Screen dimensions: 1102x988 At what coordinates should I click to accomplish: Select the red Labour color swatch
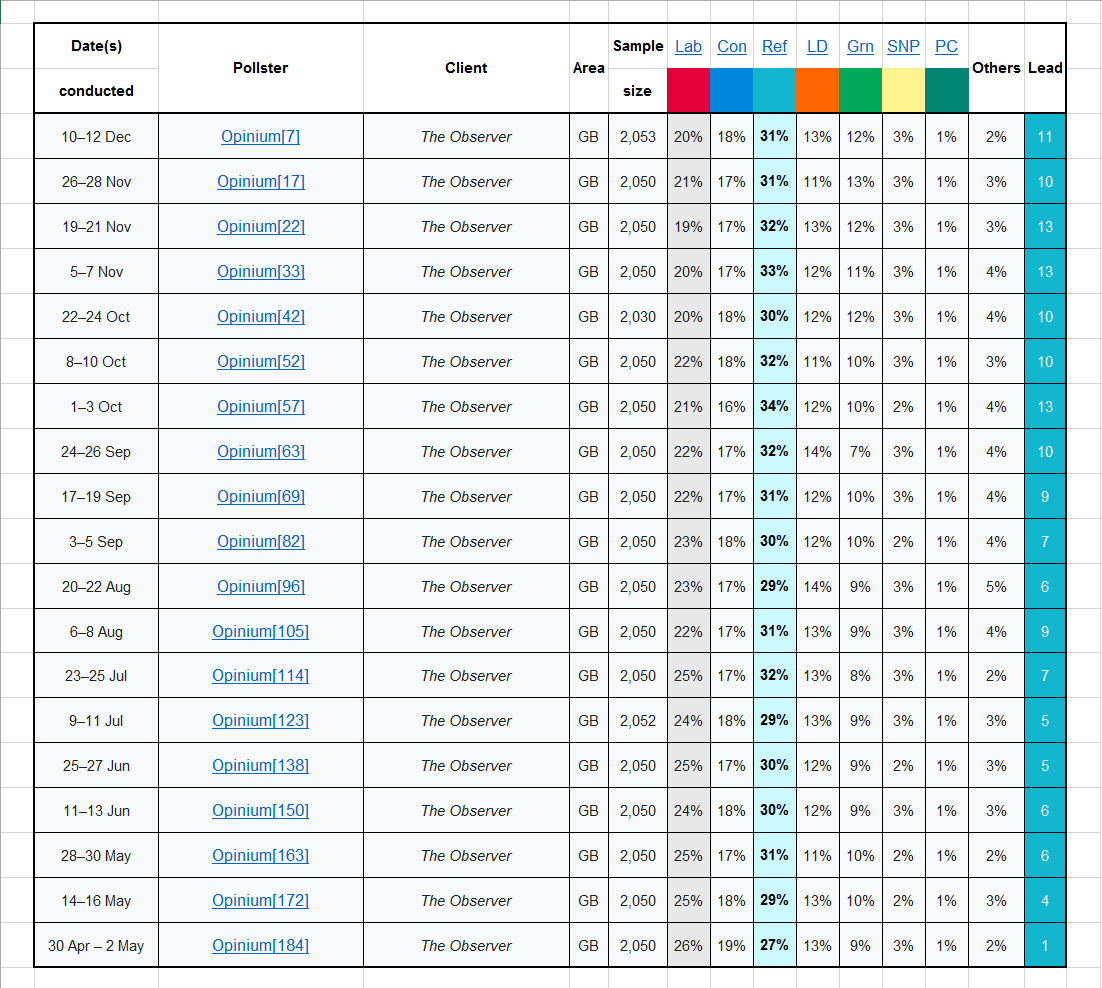[x=688, y=90]
